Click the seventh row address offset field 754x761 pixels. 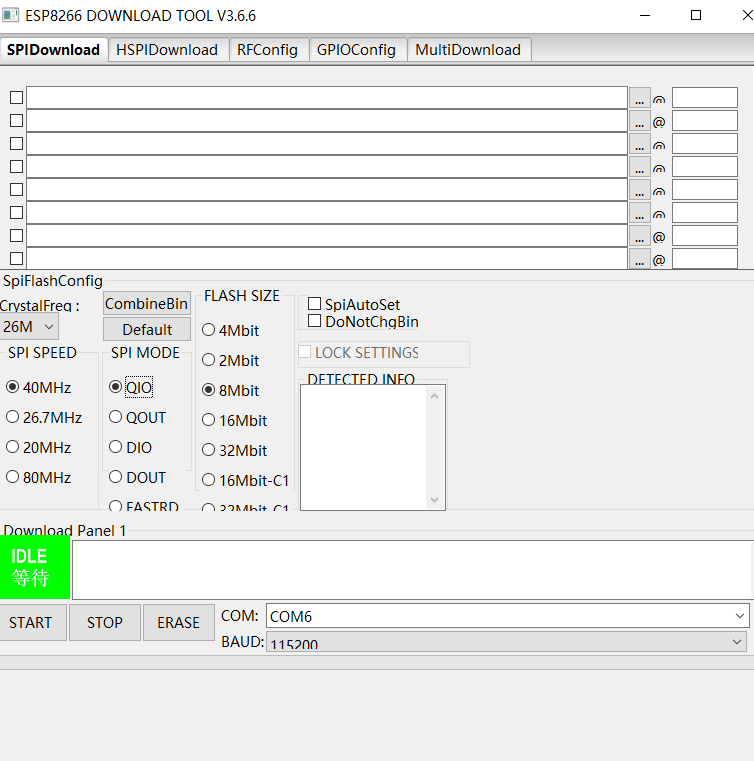point(705,235)
